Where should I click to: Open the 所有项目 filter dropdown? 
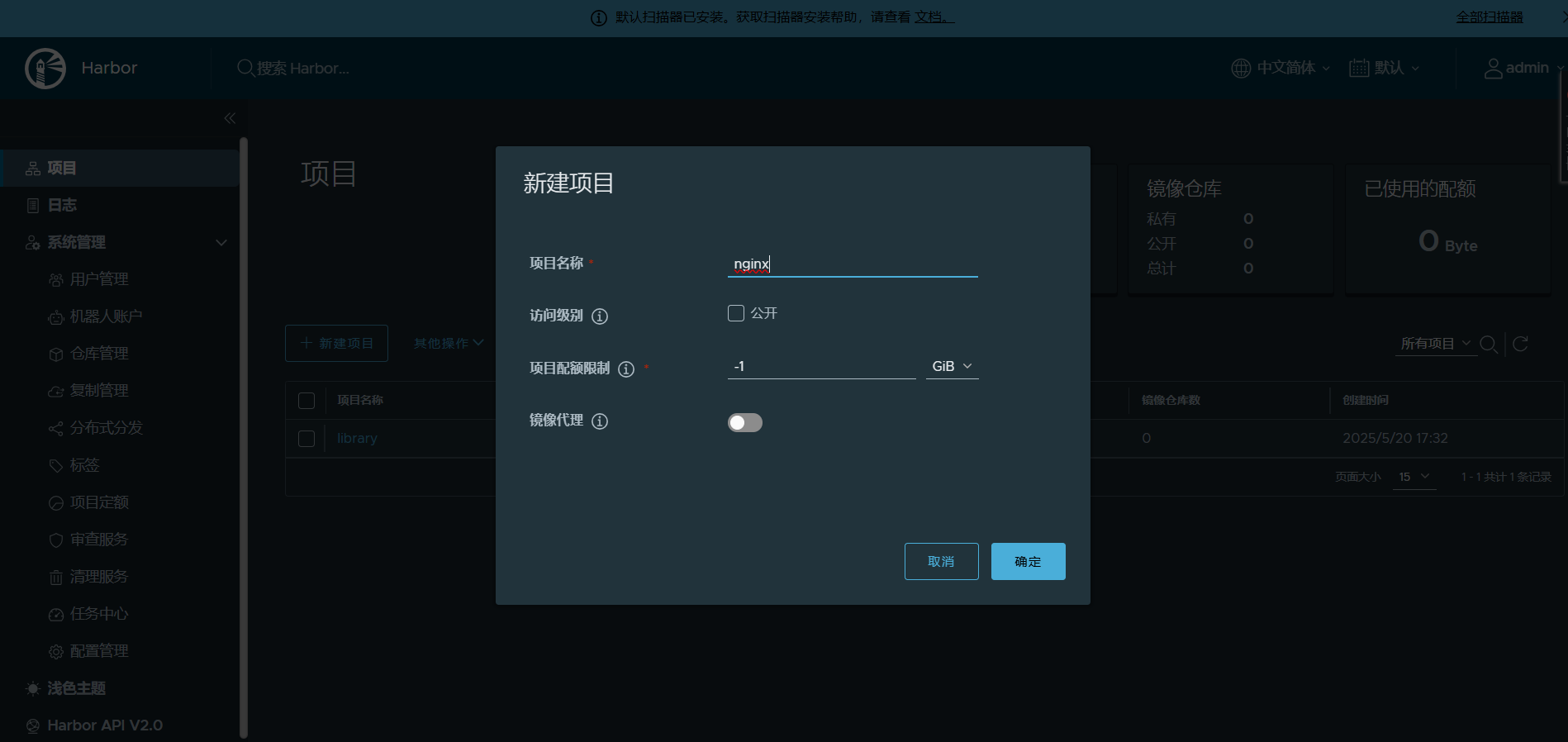[x=1436, y=344]
